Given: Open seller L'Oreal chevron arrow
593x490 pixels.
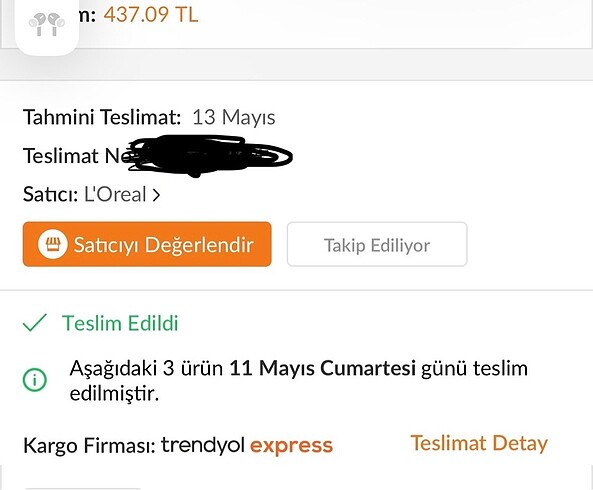Looking at the screenshot, I should [156, 195].
